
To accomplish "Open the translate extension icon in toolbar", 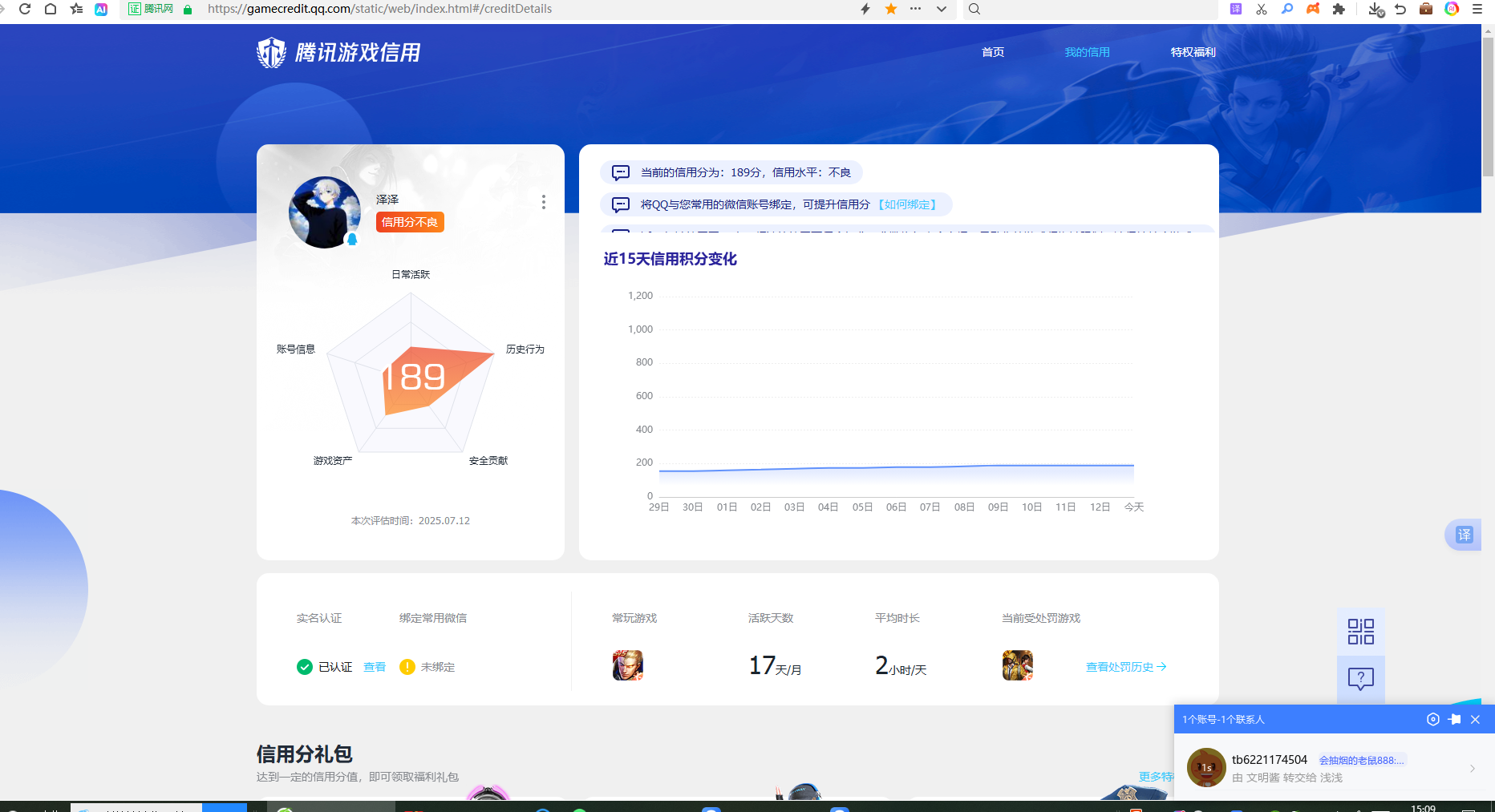I will [x=1236, y=9].
